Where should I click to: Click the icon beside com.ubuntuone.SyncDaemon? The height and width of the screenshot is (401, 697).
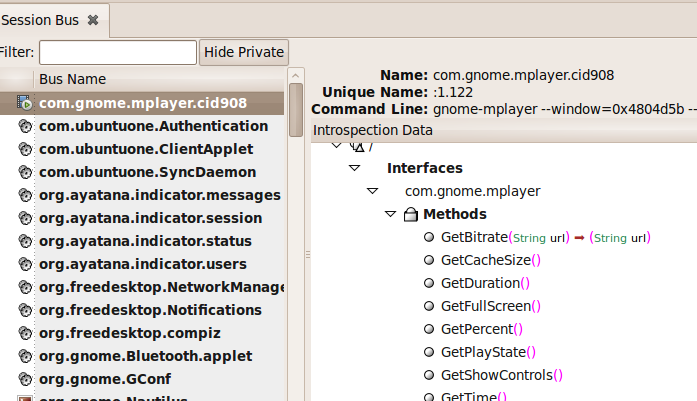coord(25,172)
